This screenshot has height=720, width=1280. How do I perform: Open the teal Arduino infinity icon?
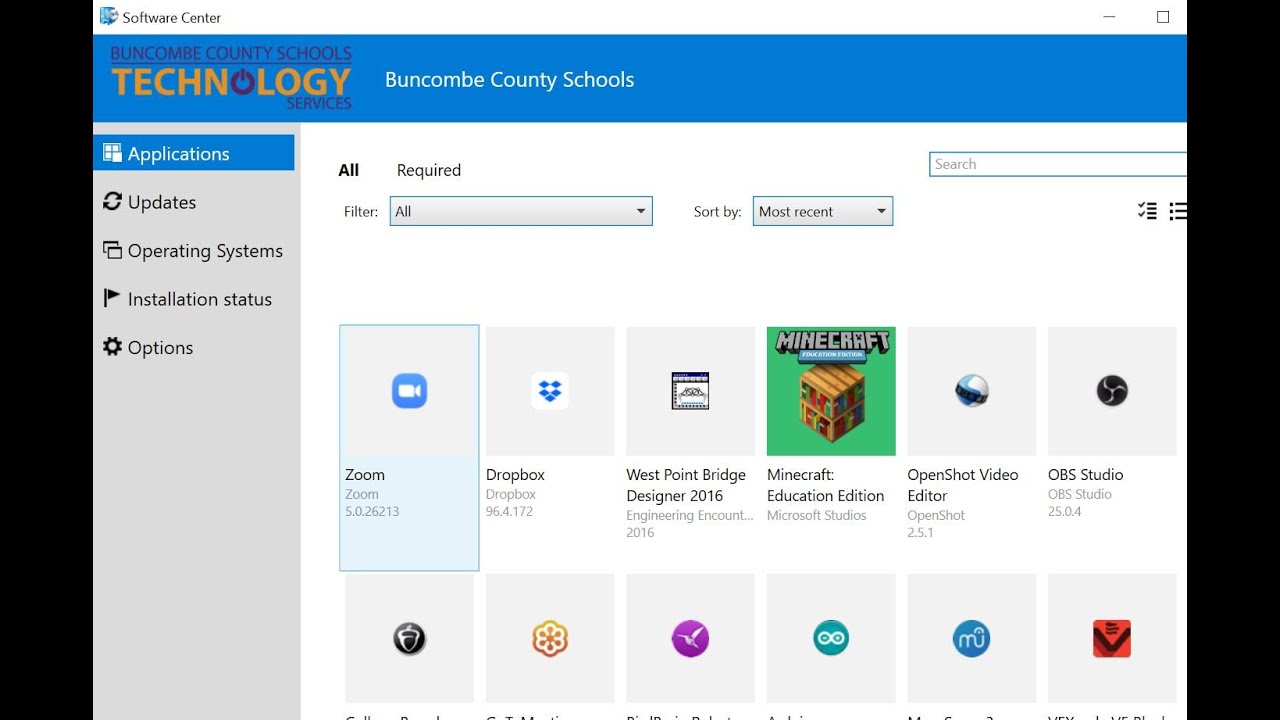tap(831, 638)
